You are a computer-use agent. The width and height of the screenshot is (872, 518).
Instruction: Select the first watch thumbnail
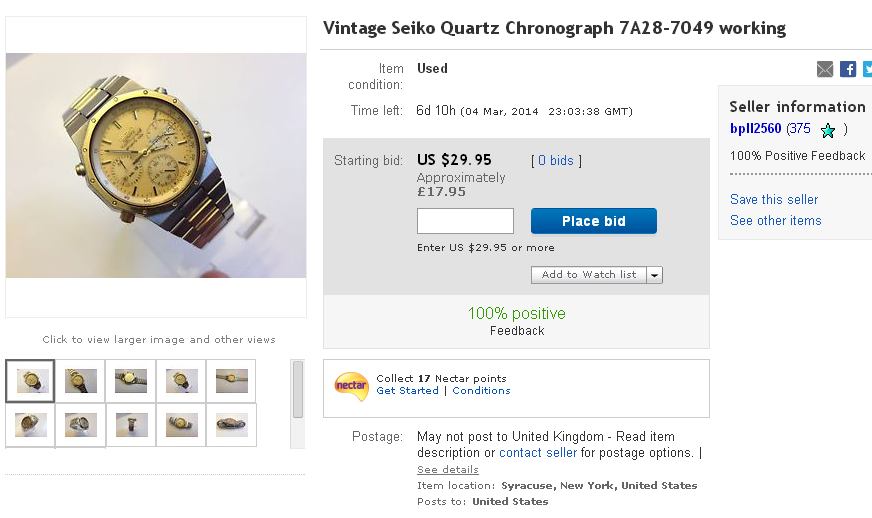(30, 381)
